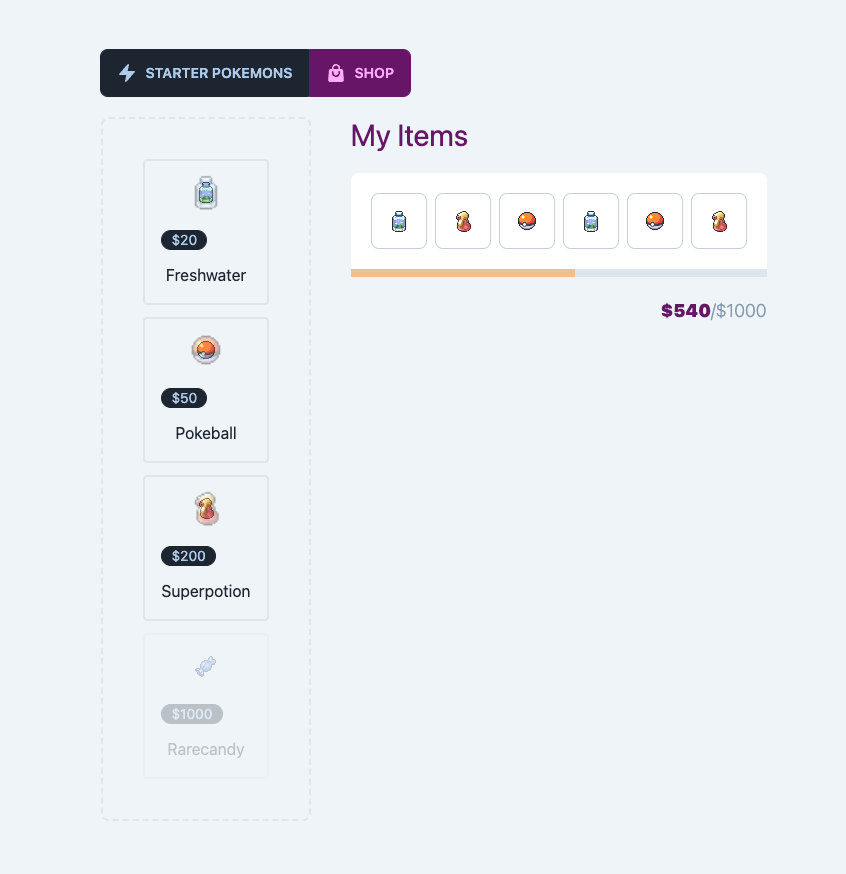
Task: Click the shopping bag icon on Shop tab
Action: point(334,72)
